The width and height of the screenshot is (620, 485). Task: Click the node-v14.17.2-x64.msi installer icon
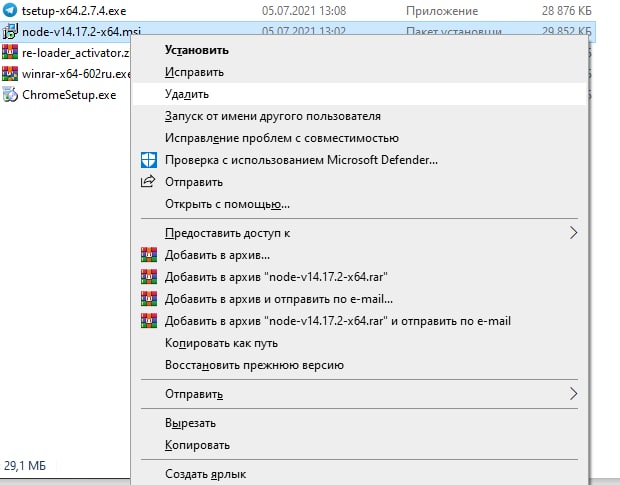tap(10, 31)
